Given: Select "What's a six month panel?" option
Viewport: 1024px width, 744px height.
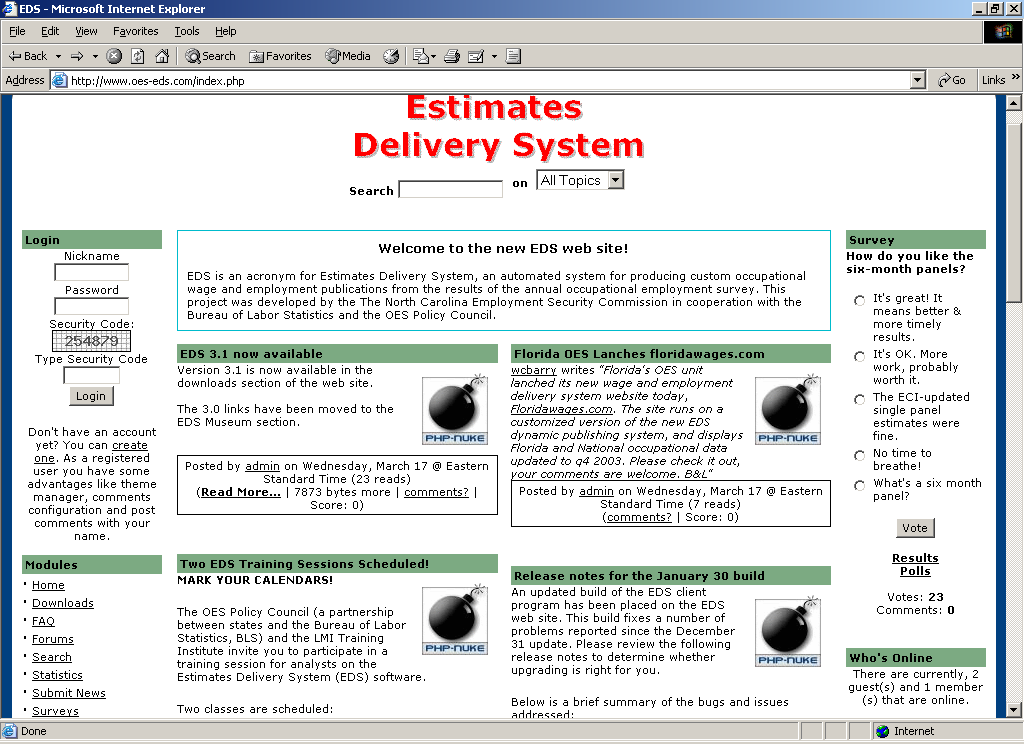Looking at the screenshot, I should (860, 486).
